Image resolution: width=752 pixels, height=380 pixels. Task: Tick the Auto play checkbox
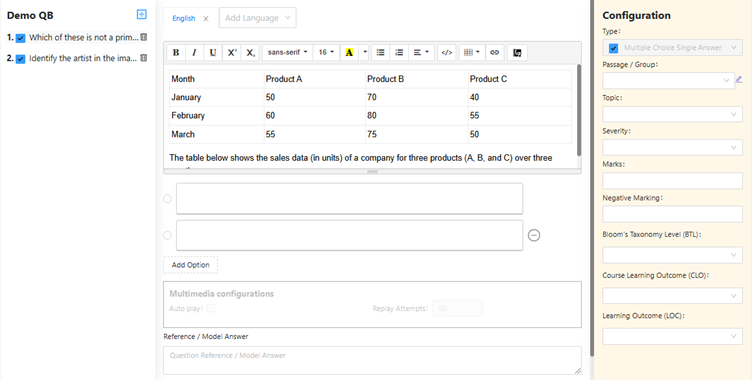click(x=211, y=309)
